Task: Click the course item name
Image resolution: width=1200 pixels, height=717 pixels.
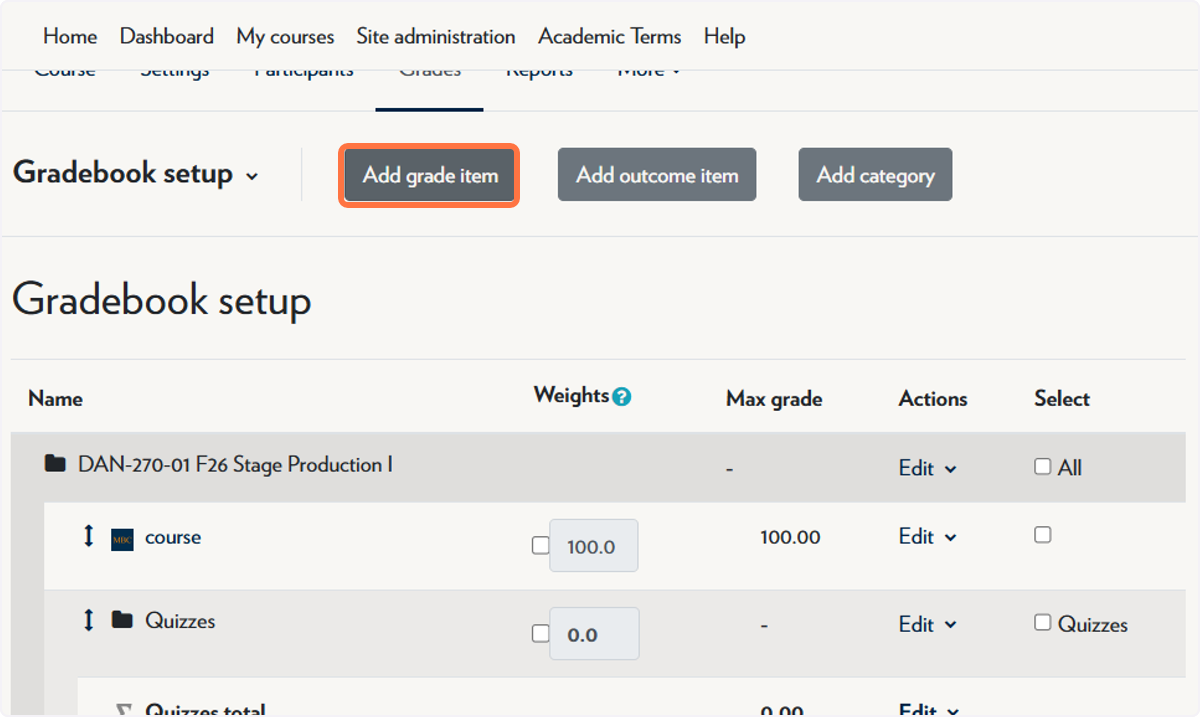Action: [173, 537]
